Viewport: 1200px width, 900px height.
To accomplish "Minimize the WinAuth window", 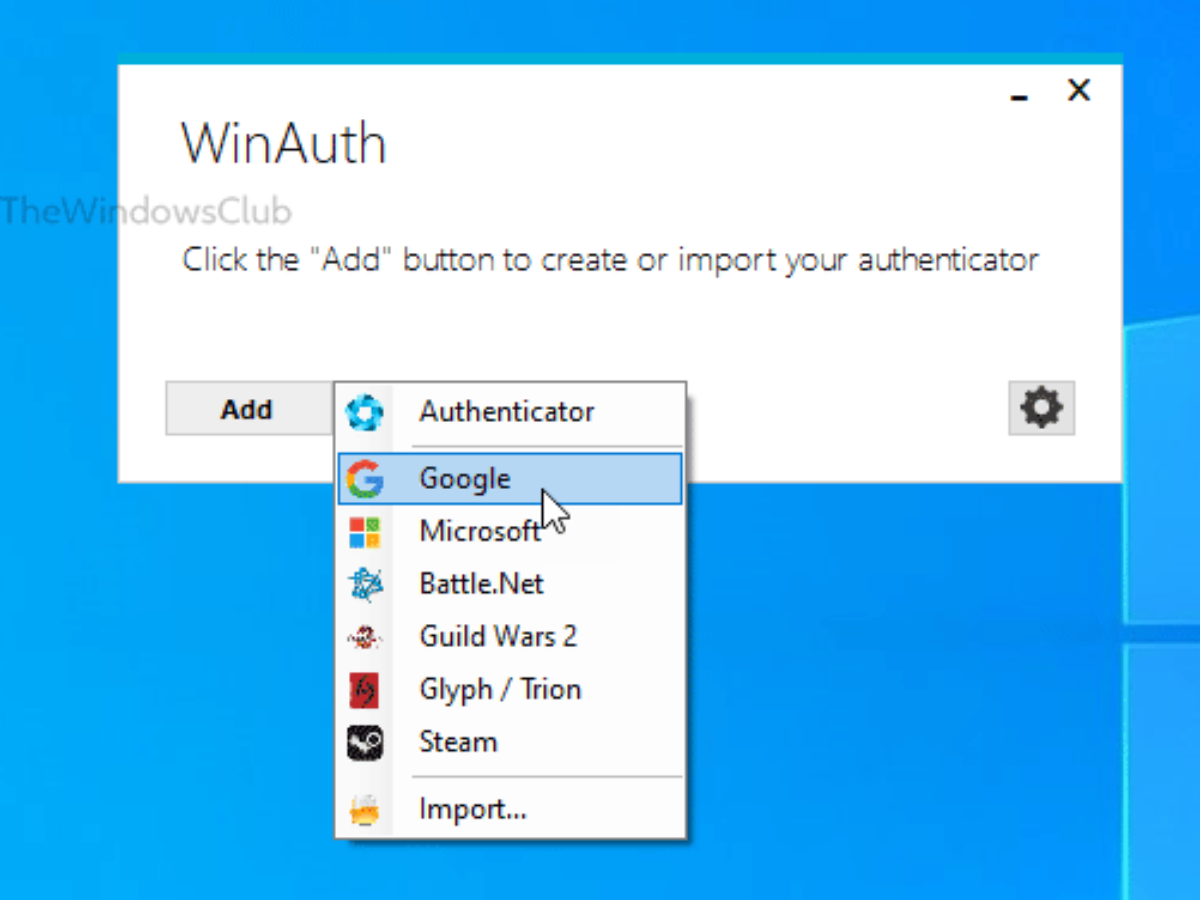I will tap(1019, 97).
